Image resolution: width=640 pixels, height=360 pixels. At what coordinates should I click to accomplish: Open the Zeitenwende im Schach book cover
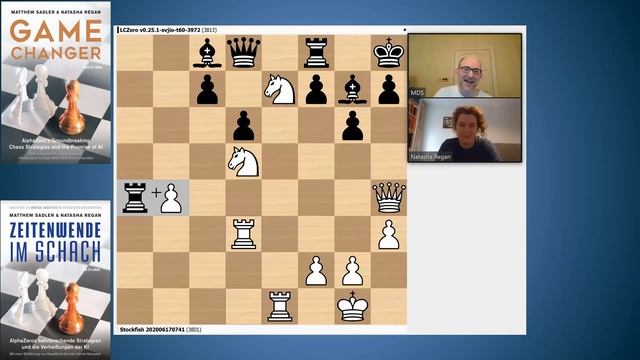[56, 280]
